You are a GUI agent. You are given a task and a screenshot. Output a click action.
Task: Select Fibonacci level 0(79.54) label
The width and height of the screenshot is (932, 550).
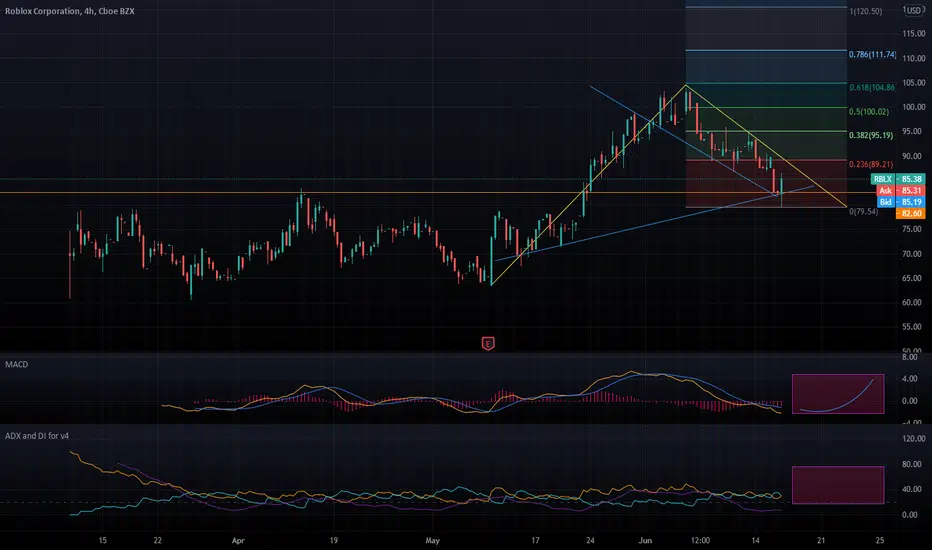tap(863, 212)
